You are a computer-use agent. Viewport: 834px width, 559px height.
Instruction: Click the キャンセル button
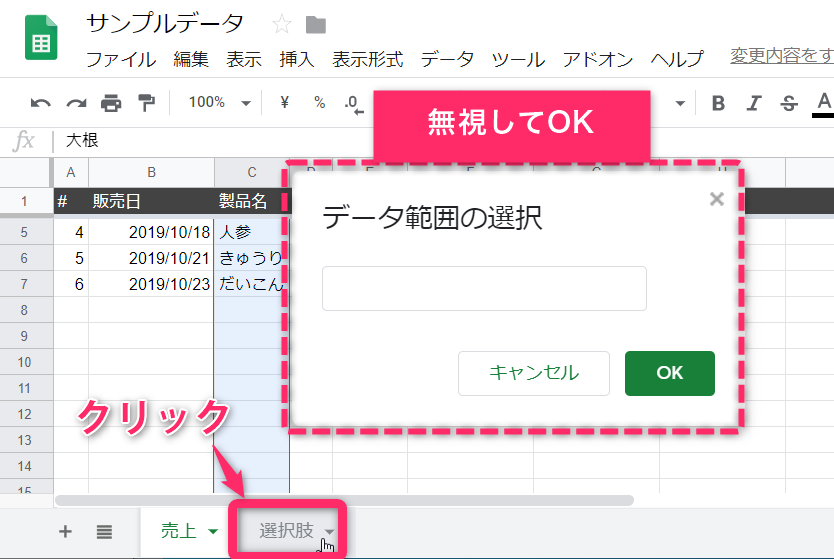click(x=533, y=373)
